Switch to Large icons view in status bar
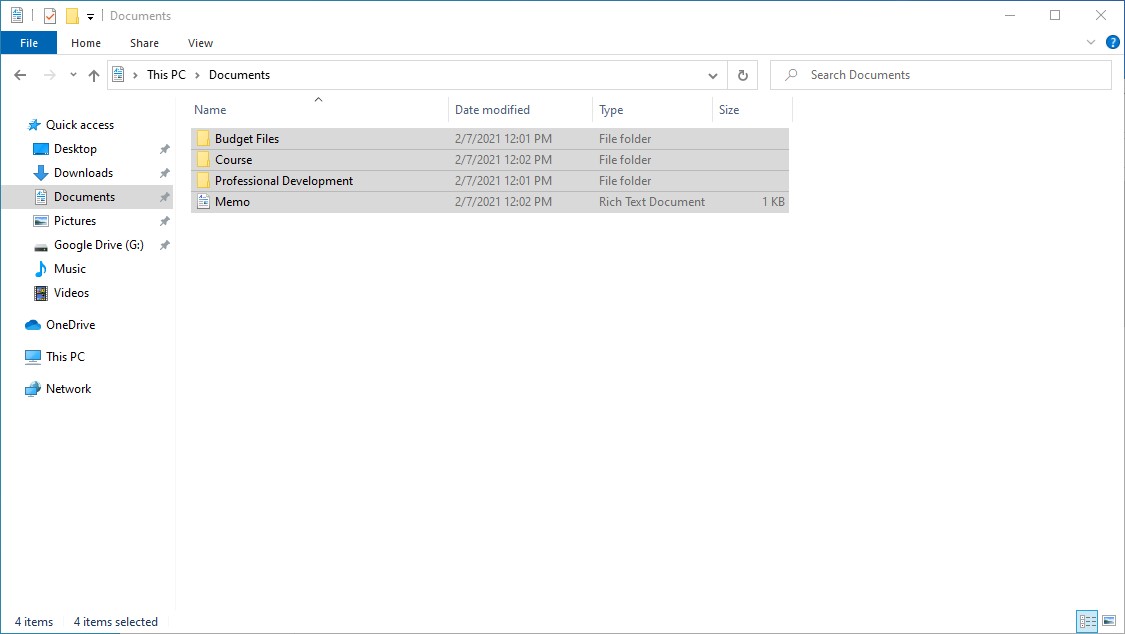 pos(1108,621)
